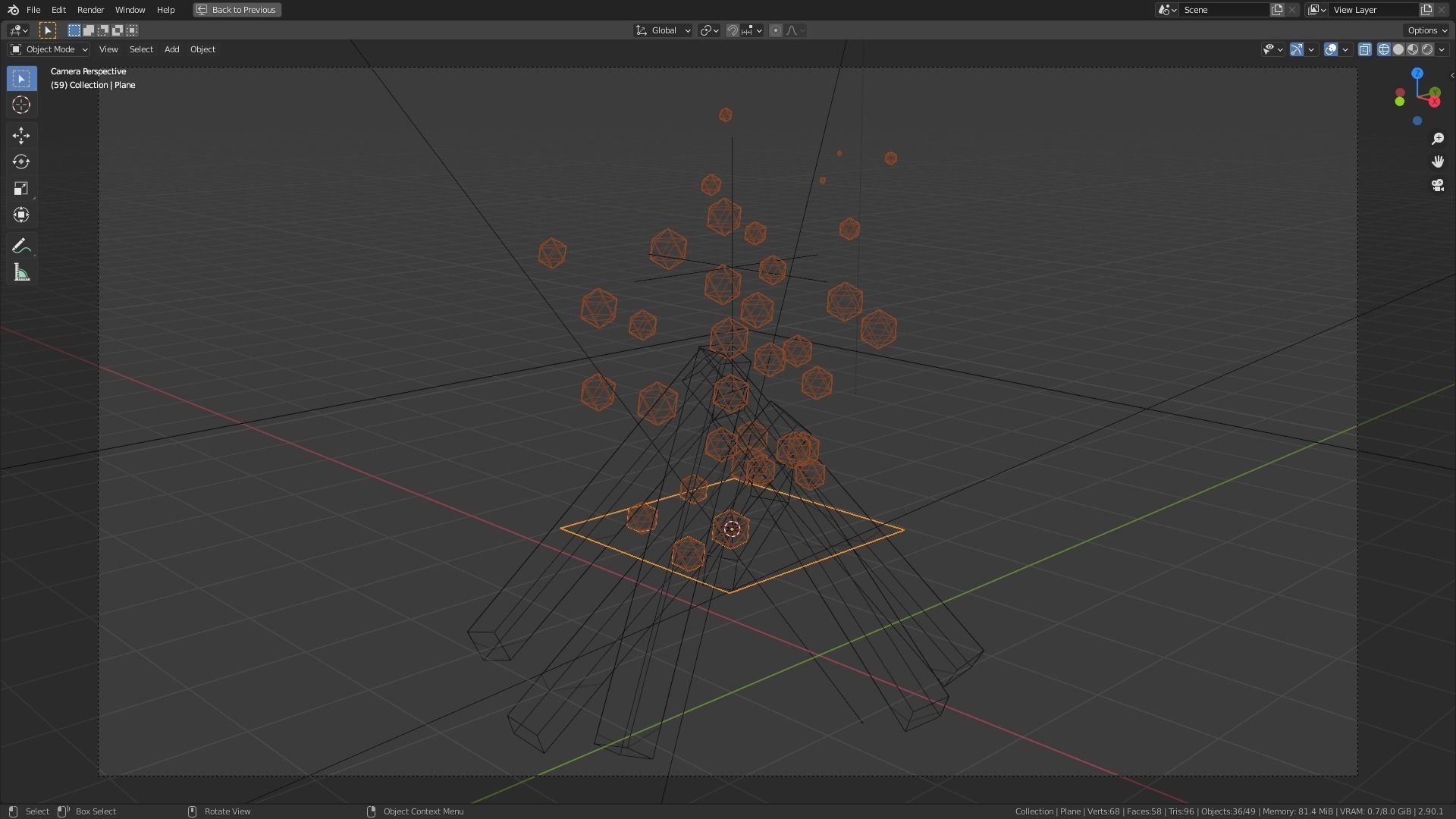Image resolution: width=1456 pixels, height=819 pixels.
Task: Click the camera view toggle icon
Action: (1437, 185)
